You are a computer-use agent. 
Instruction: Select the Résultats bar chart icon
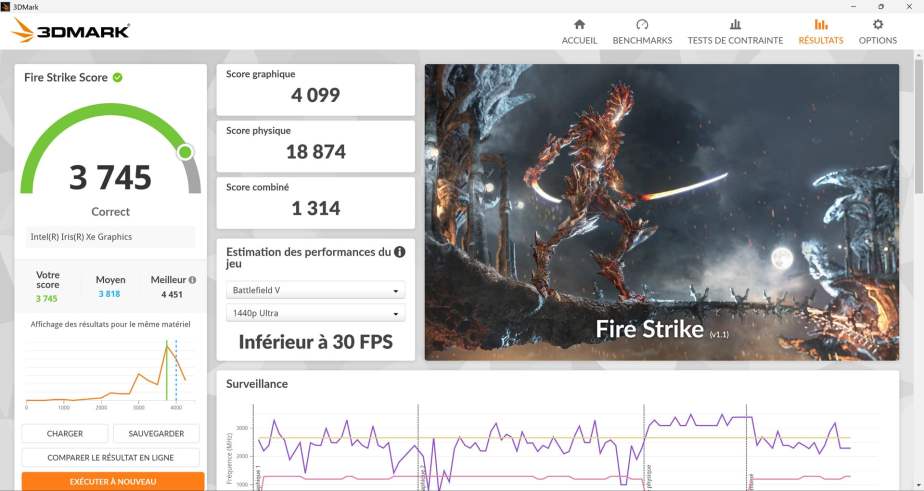pyautogui.click(x=820, y=24)
